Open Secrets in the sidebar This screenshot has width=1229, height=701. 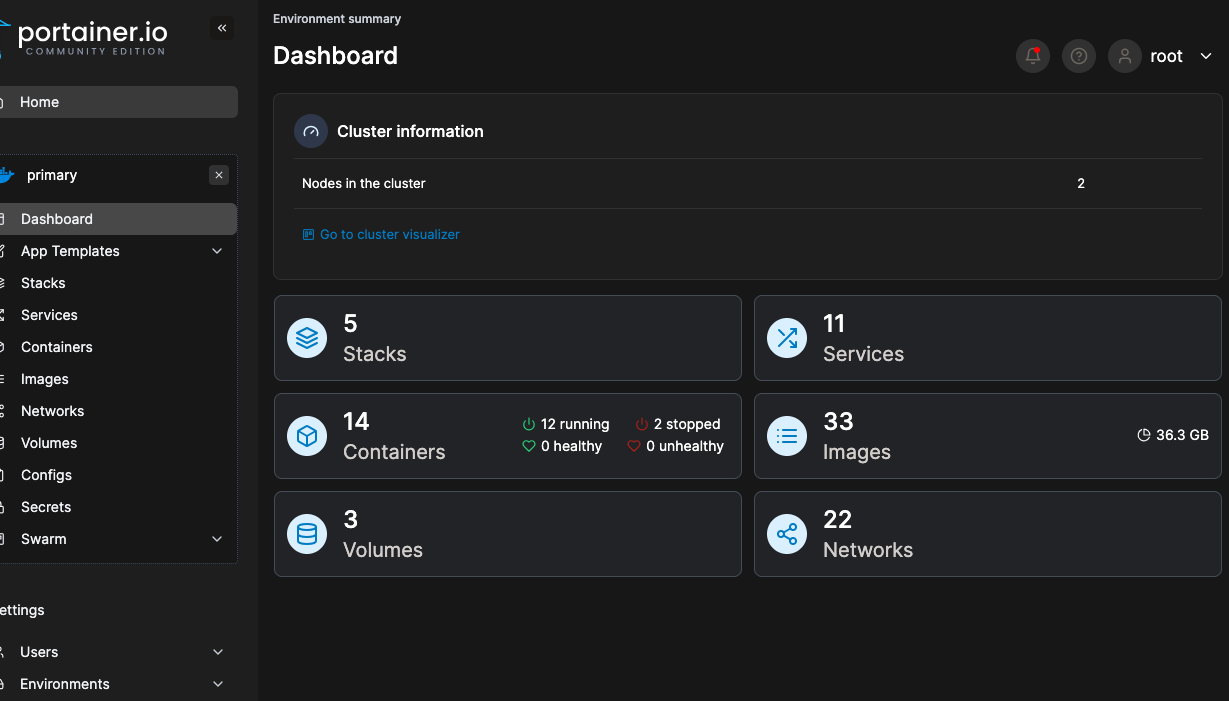click(46, 507)
